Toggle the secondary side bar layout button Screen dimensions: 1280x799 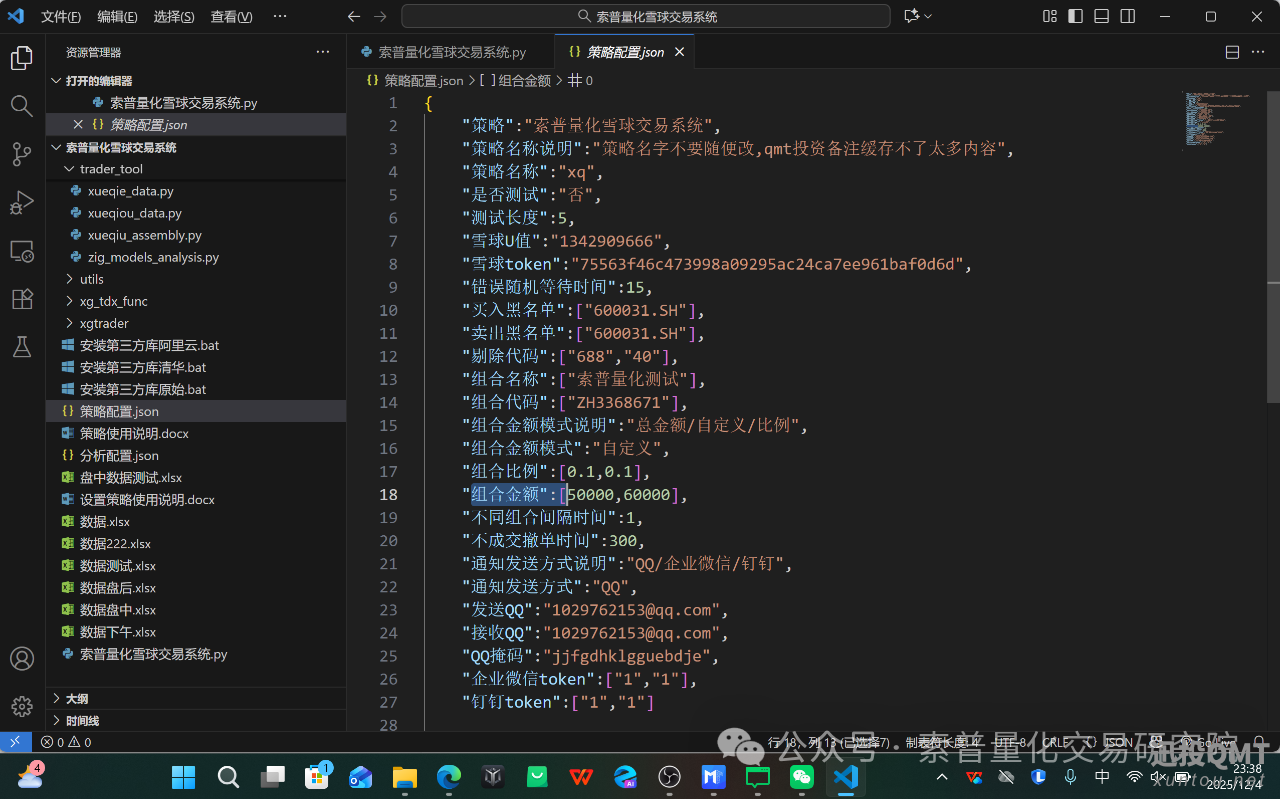pyautogui.click(x=1128, y=16)
